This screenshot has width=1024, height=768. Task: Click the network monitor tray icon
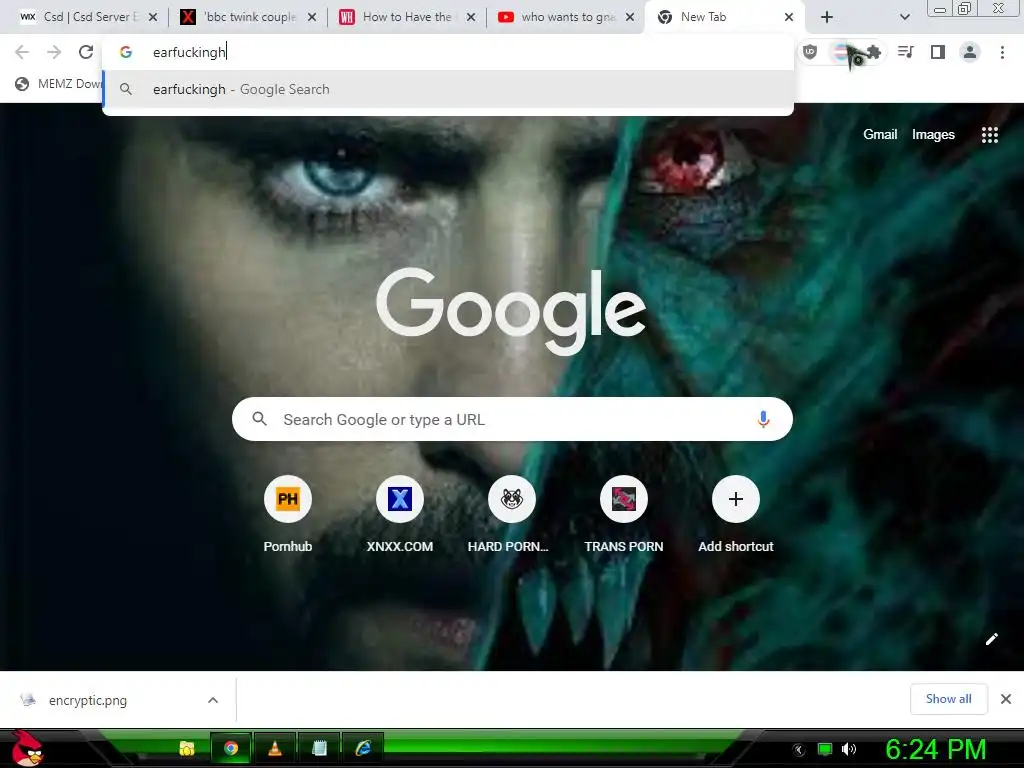coord(825,749)
